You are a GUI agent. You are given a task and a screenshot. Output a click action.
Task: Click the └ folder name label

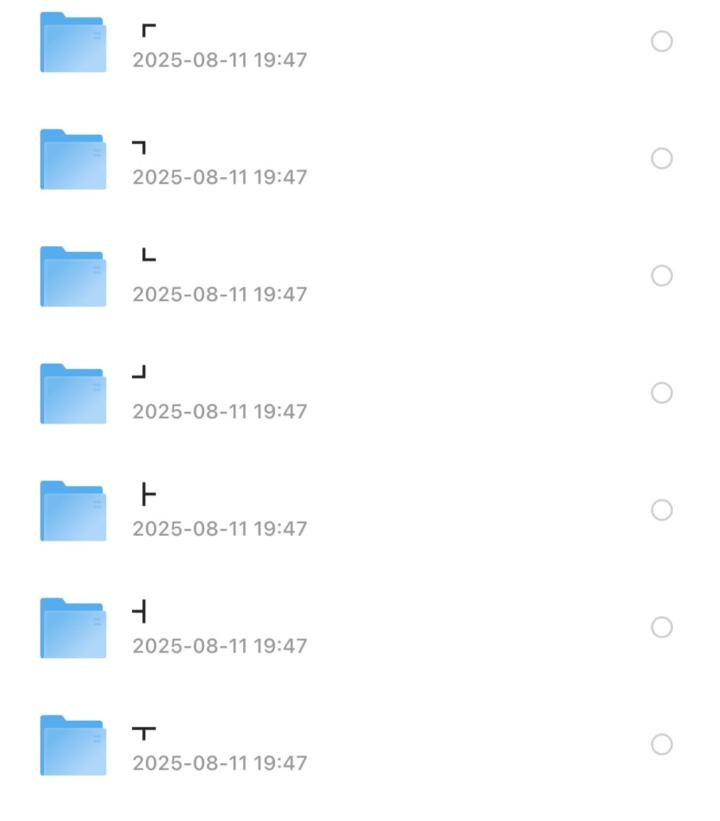[149, 255]
